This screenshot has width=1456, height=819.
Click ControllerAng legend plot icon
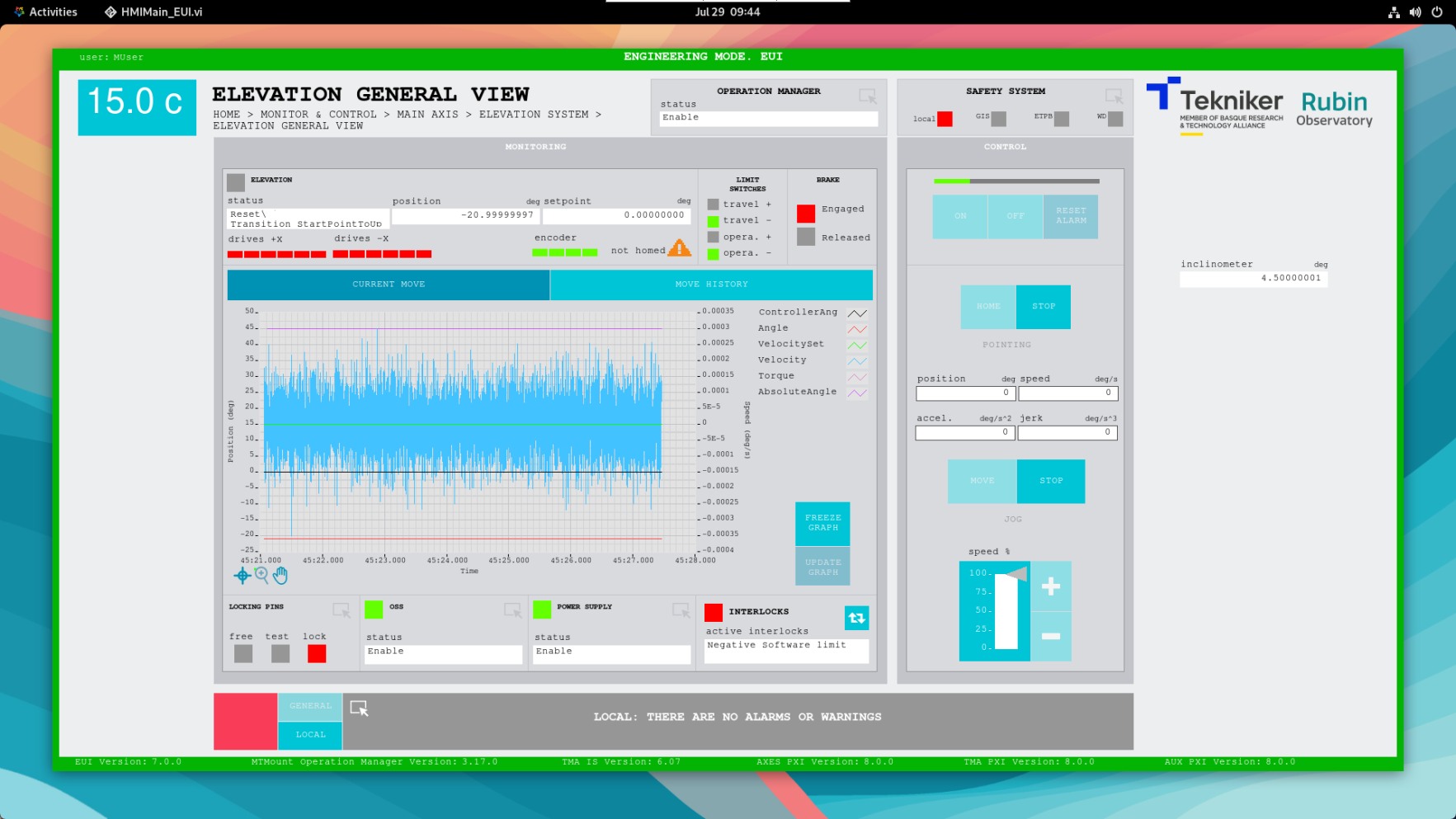tap(857, 313)
